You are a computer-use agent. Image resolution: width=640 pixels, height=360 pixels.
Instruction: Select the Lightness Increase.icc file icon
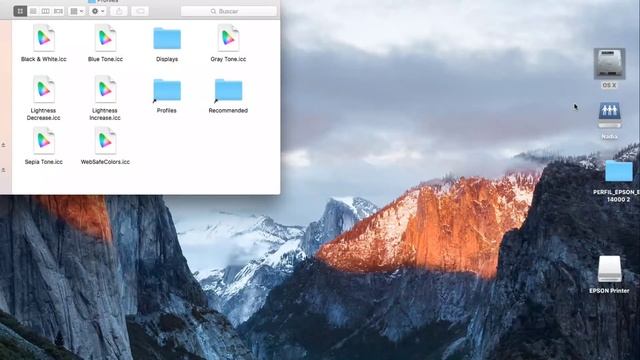(105, 89)
